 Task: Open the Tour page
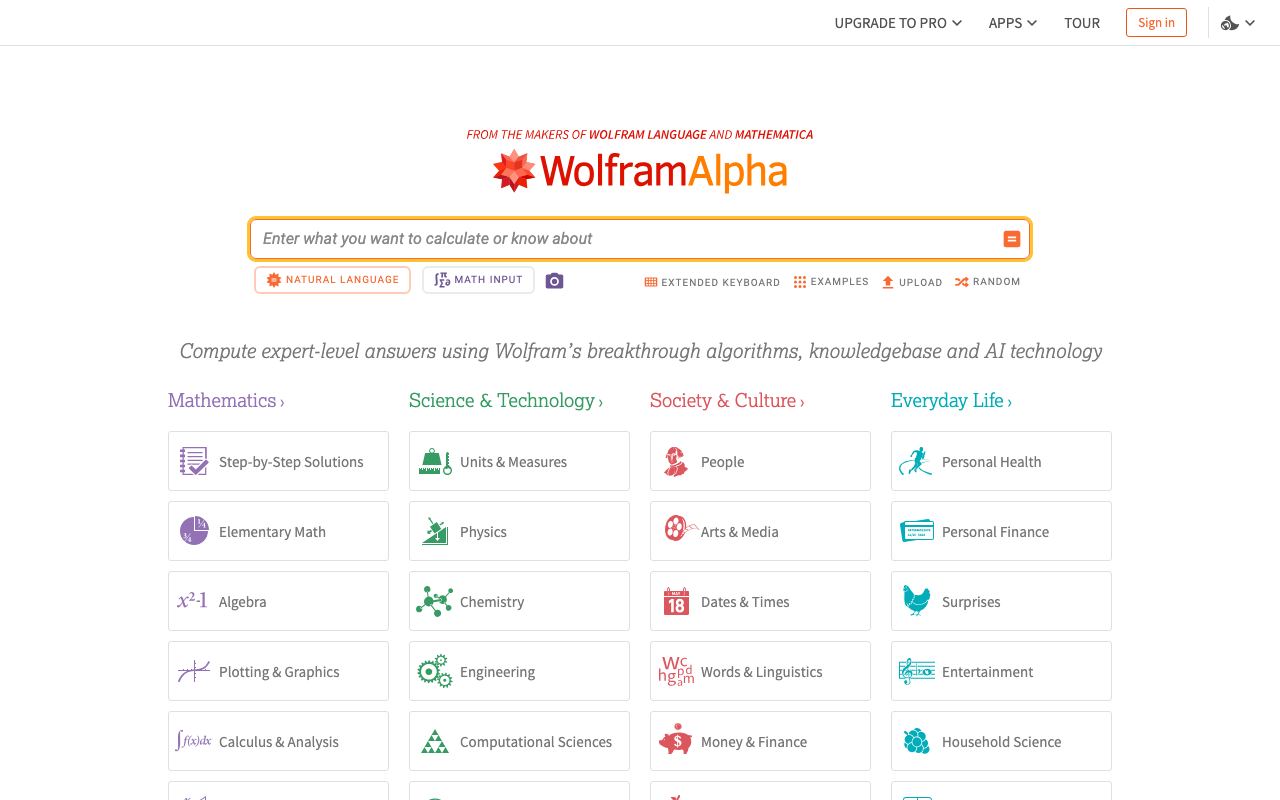[x=1082, y=23]
